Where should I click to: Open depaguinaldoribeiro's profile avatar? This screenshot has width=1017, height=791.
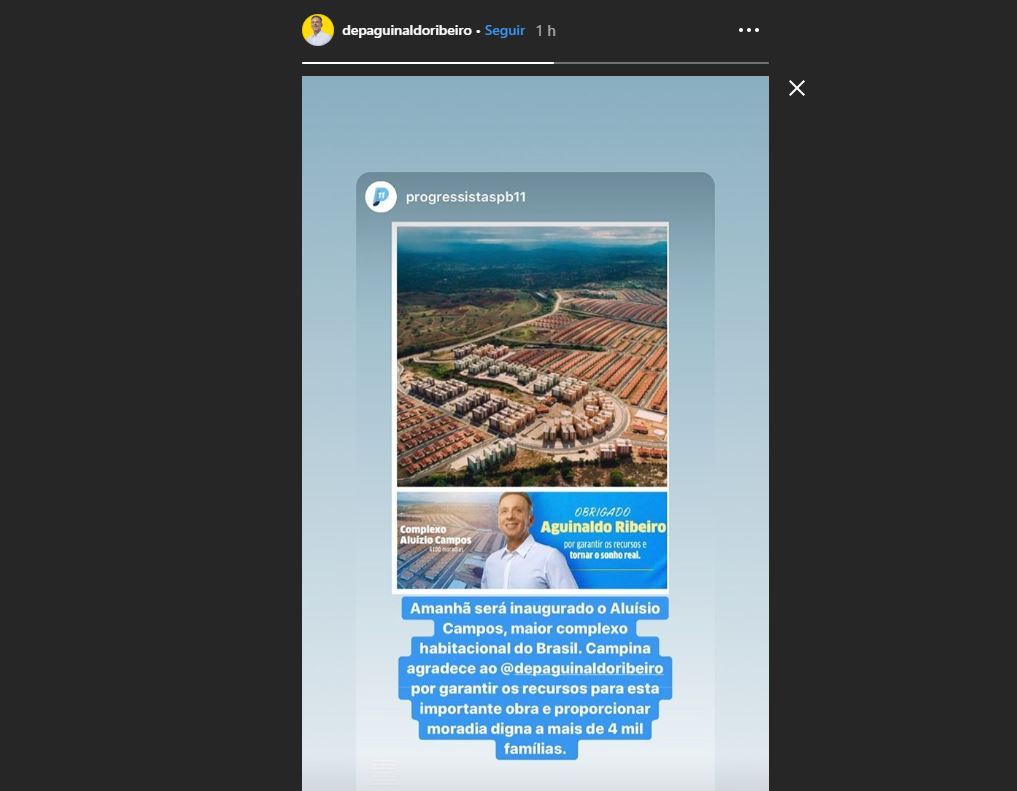point(318,30)
